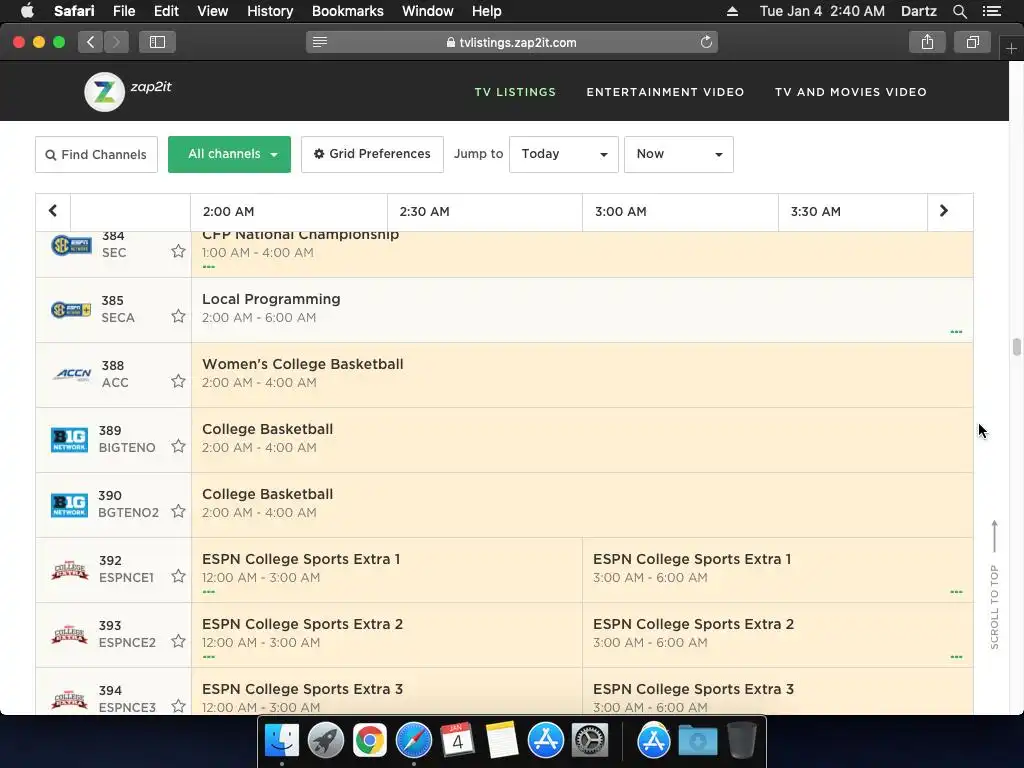Image resolution: width=1024 pixels, height=768 pixels.
Task: Open Google Chrome from the Dock
Action: [x=370, y=741]
